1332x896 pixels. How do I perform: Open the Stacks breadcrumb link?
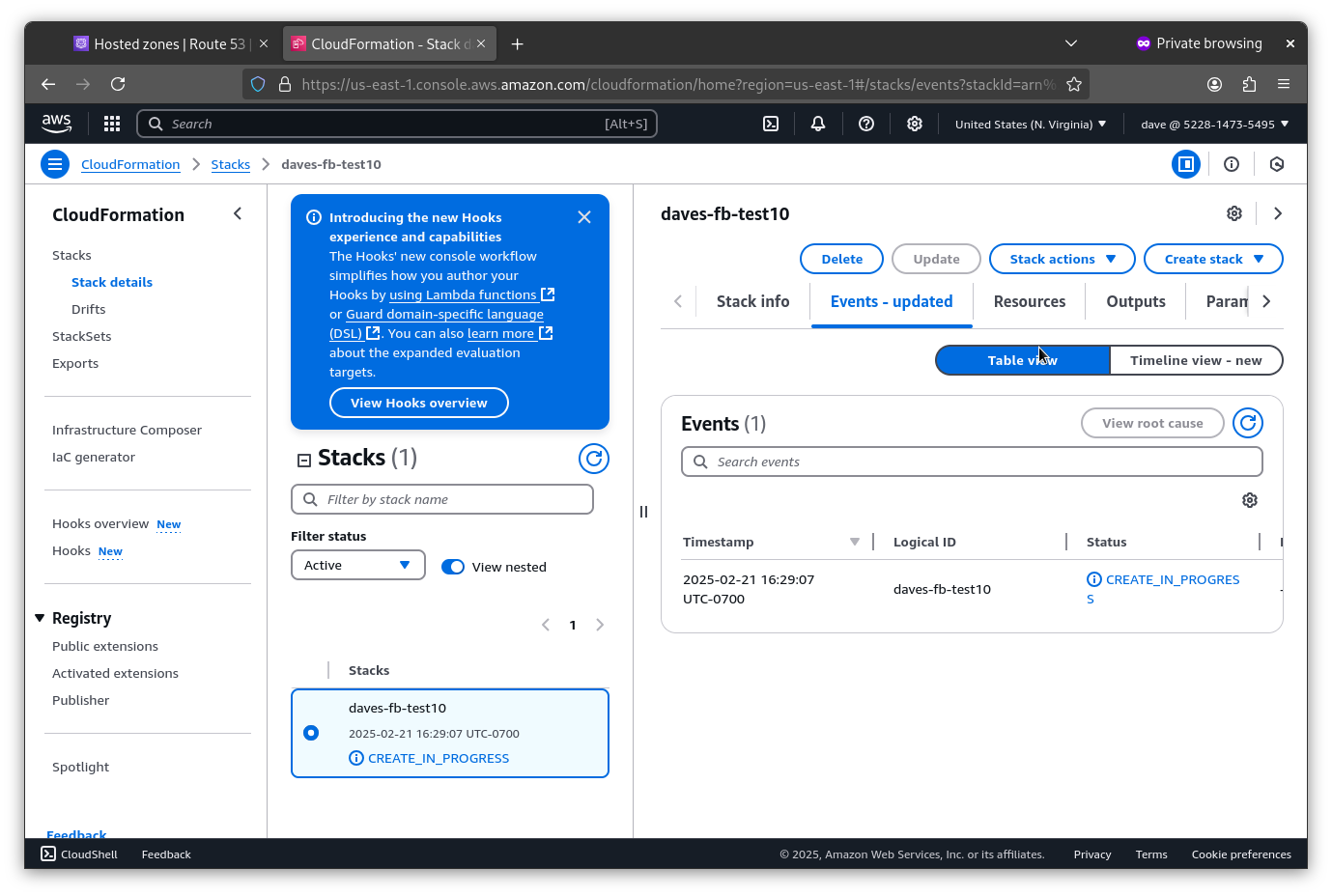(231, 164)
